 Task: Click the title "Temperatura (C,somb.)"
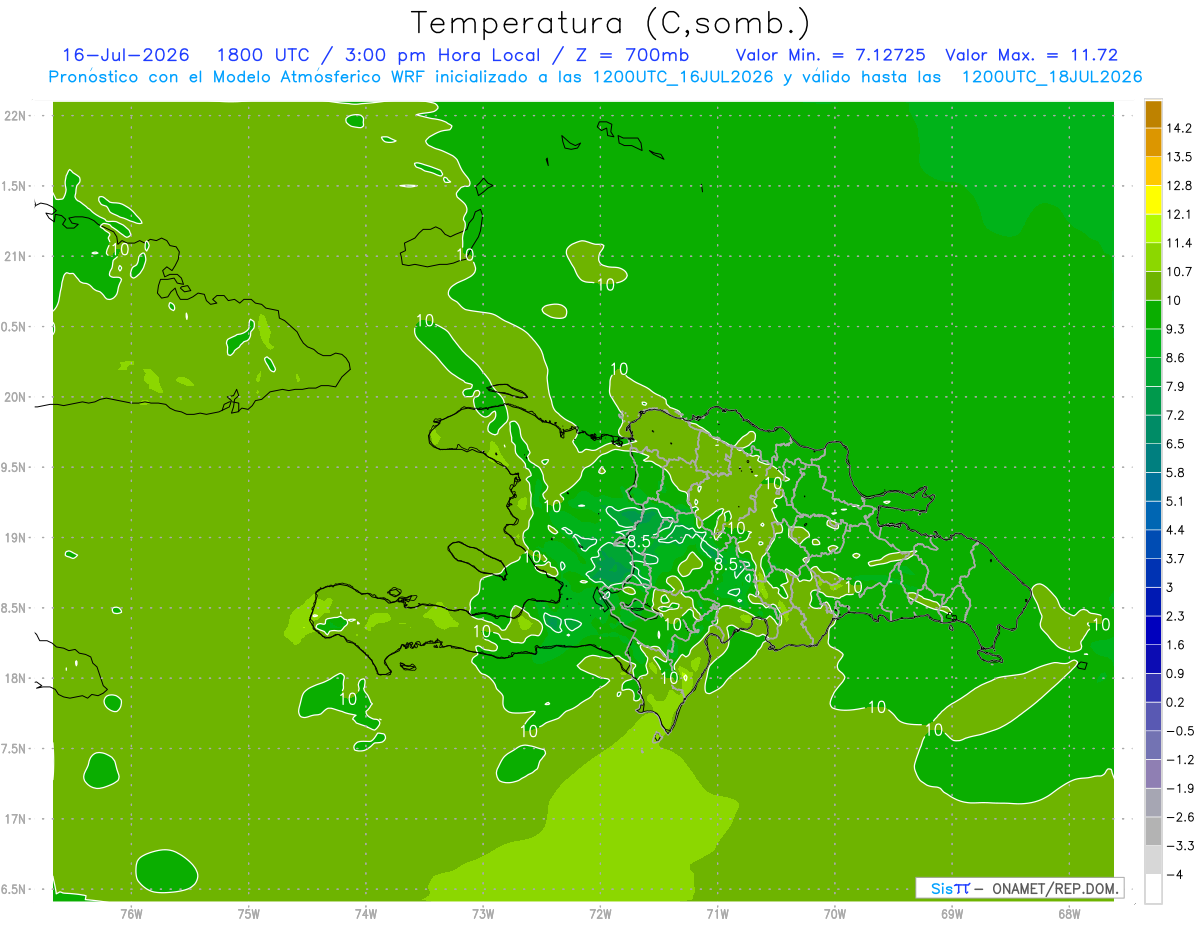611,22
